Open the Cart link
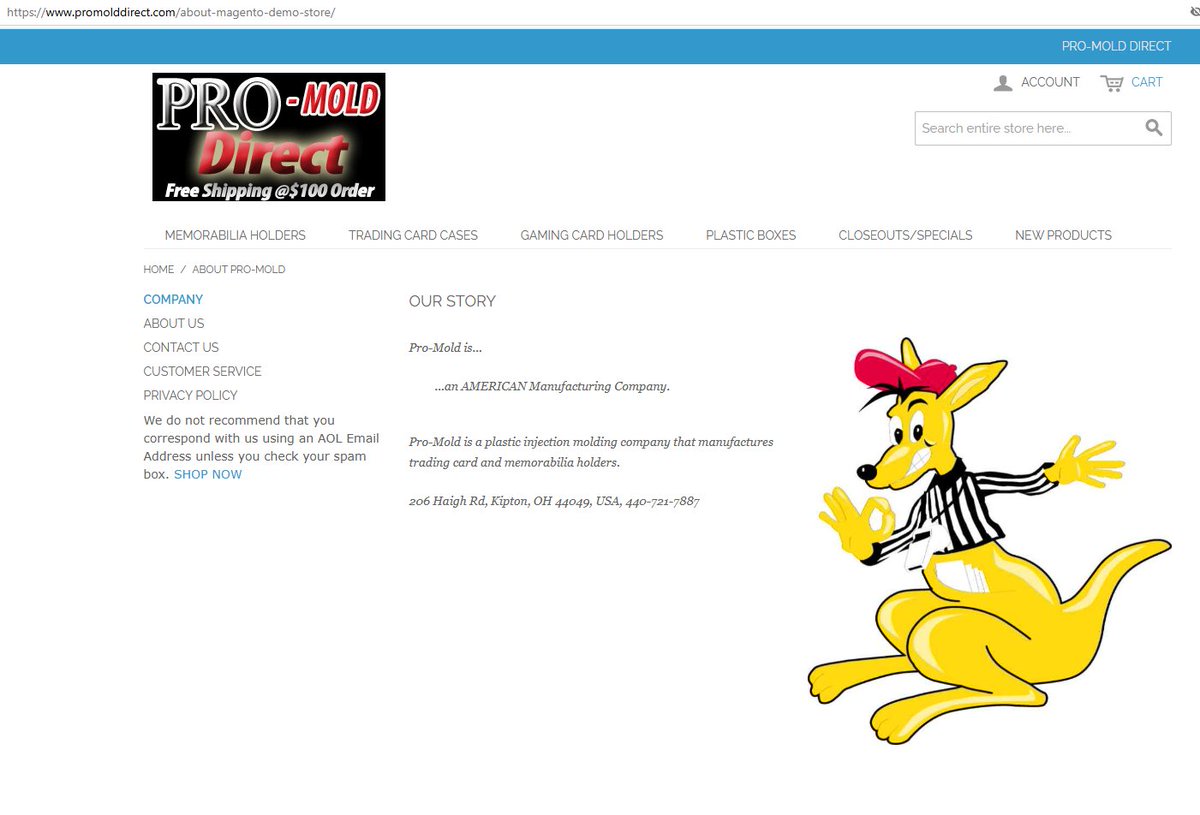Viewport: 1200px width, 815px height. pos(1147,82)
